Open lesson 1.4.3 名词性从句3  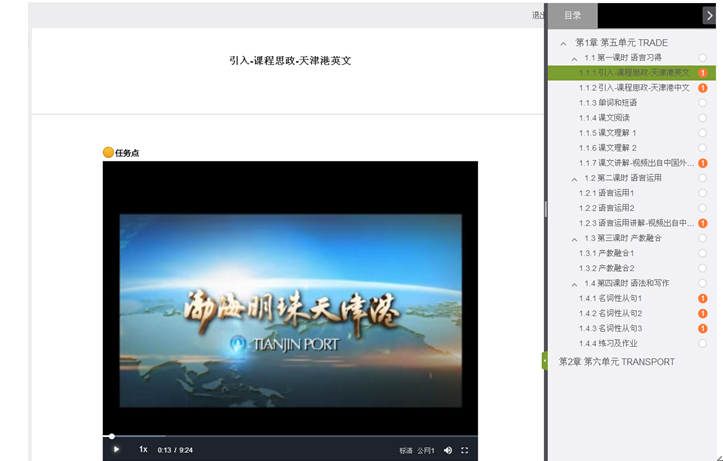coord(610,328)
